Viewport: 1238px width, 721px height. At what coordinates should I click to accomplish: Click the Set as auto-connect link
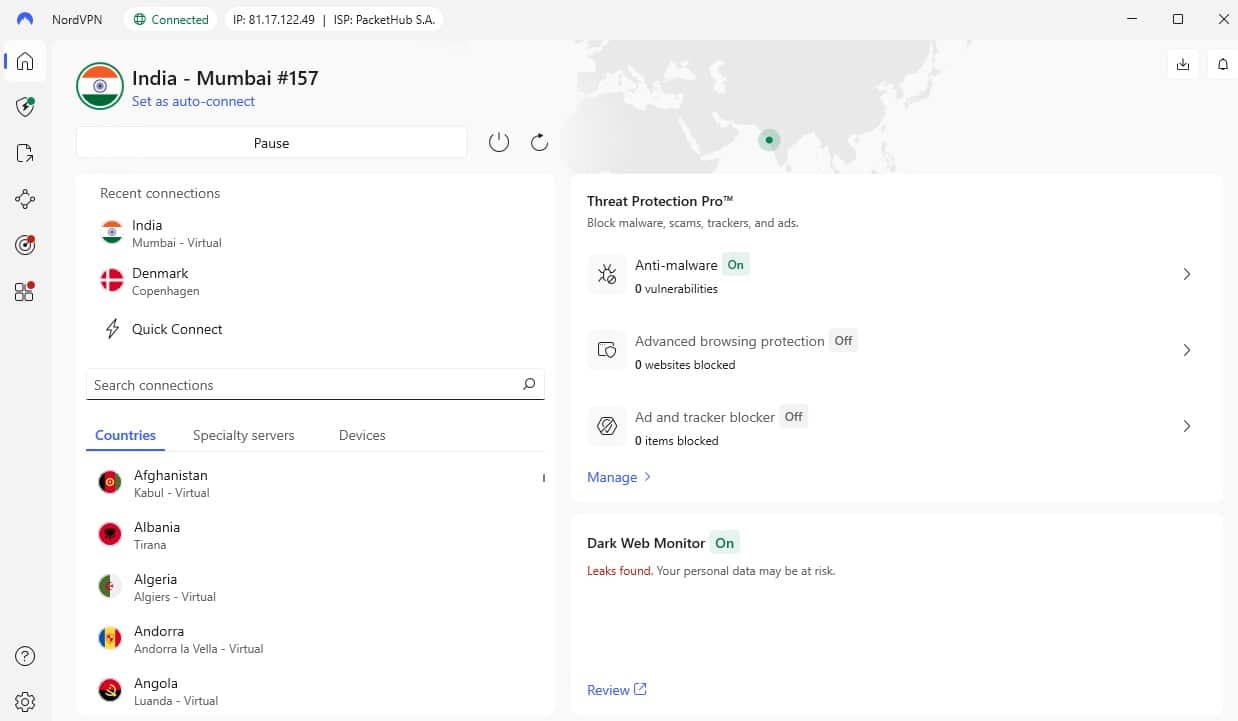193,101
